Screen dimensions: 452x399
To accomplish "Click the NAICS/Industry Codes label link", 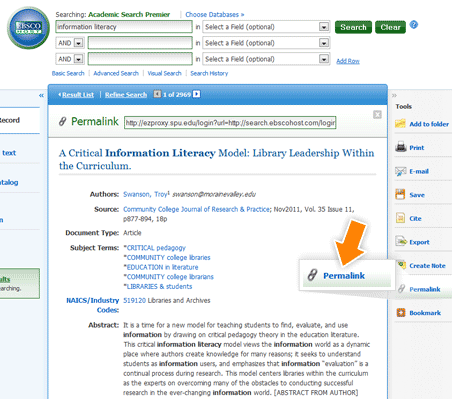I will (x=93, y=305).
